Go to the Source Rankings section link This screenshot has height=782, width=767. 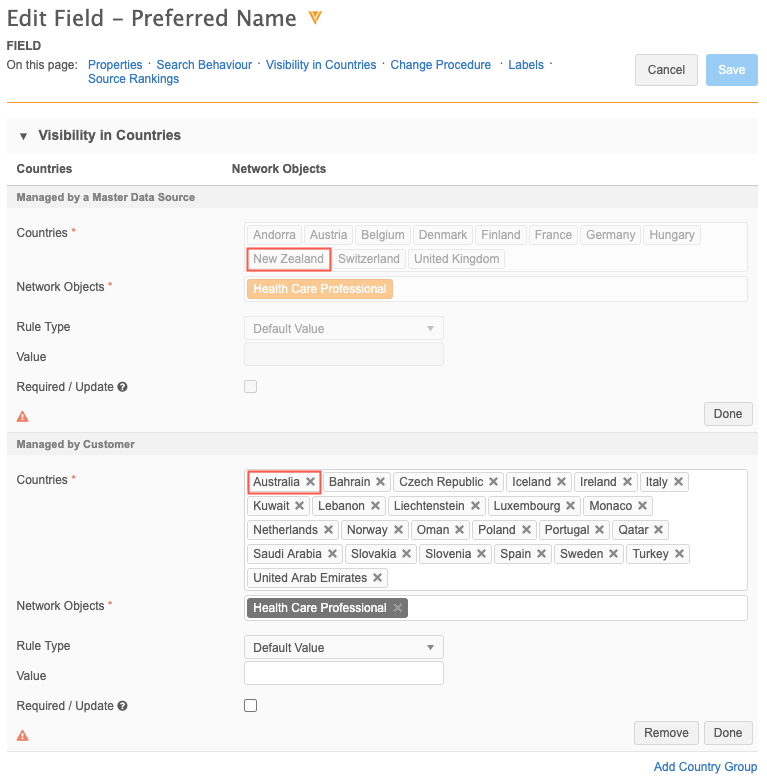pyautogui.click(x=133, y=79)
